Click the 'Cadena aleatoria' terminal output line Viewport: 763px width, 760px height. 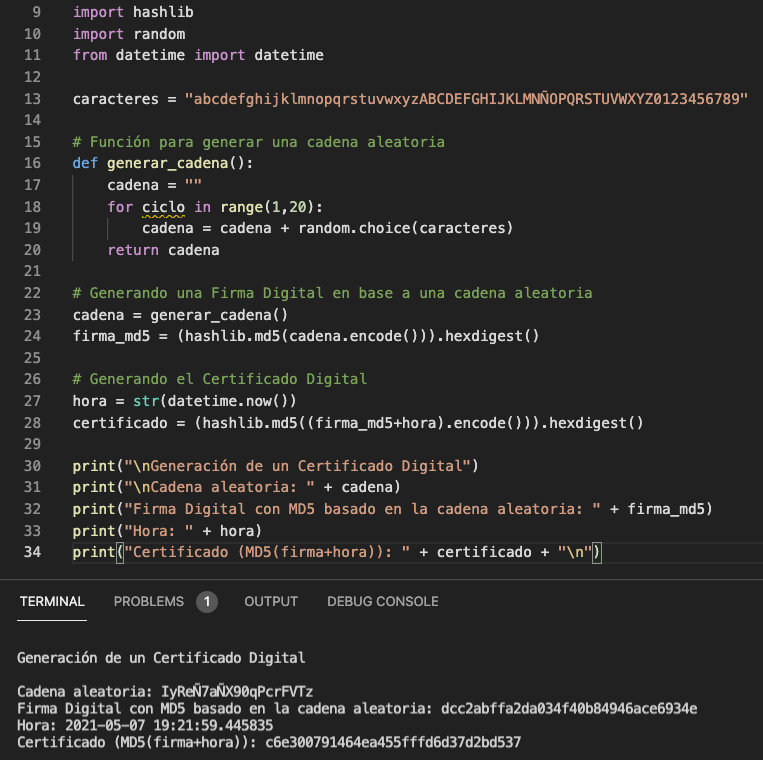pos(165,692)
